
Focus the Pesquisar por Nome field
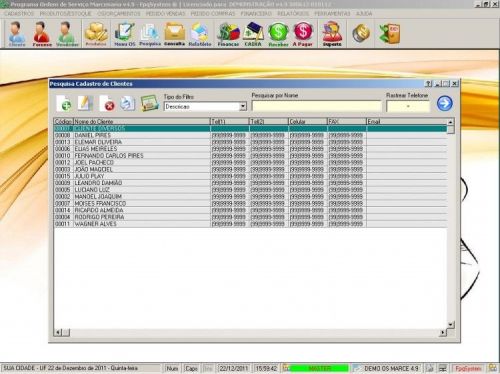(x=316, y=106)
